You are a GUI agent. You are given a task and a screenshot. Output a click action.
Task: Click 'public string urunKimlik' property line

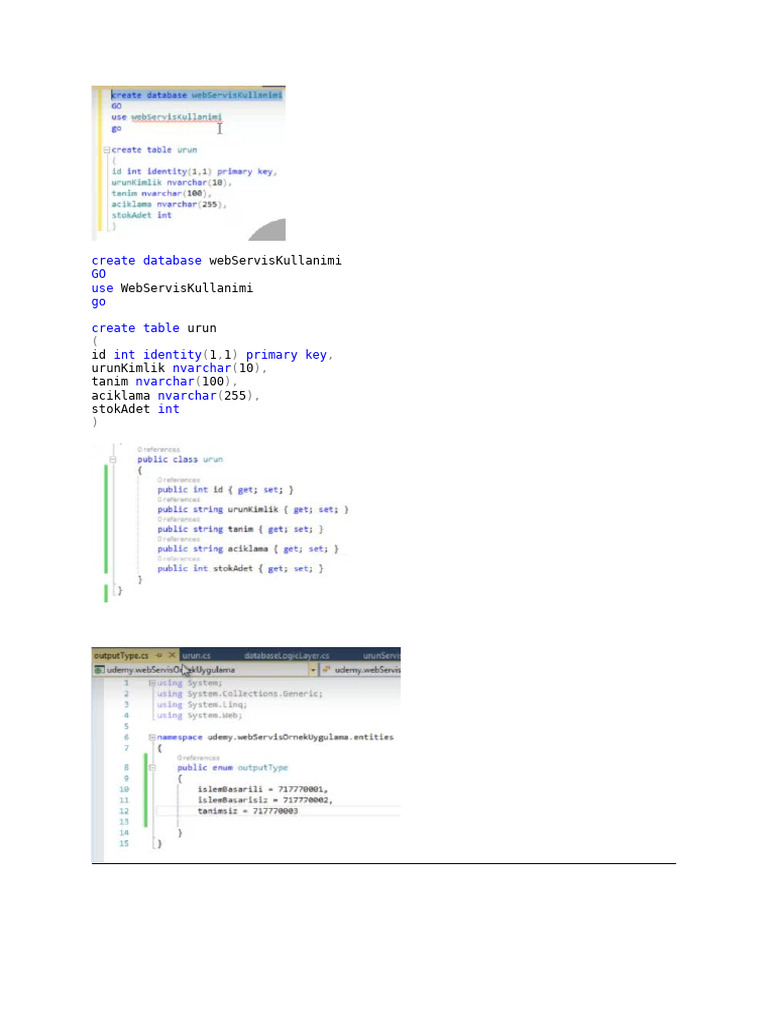[253, 509]
